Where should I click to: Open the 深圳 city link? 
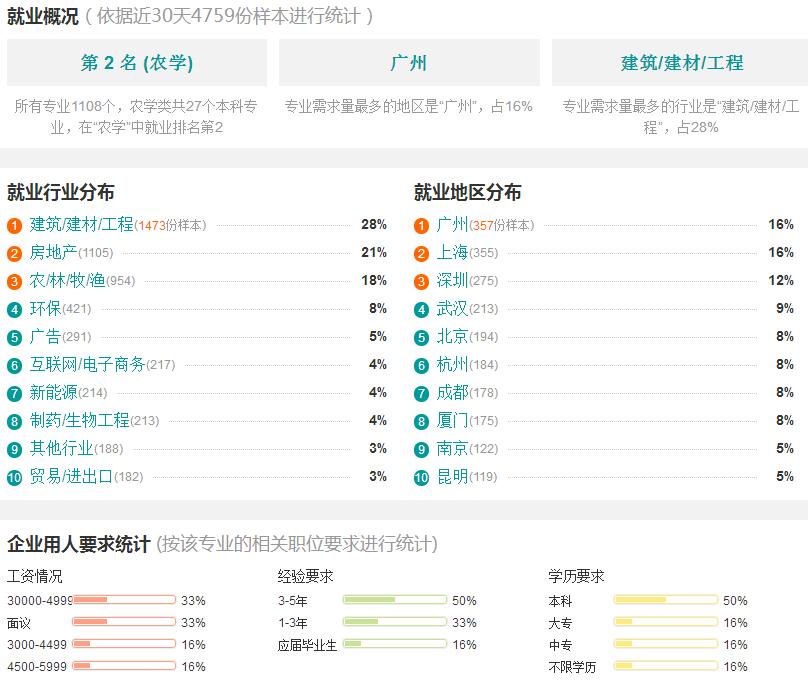tap(452, 280)
